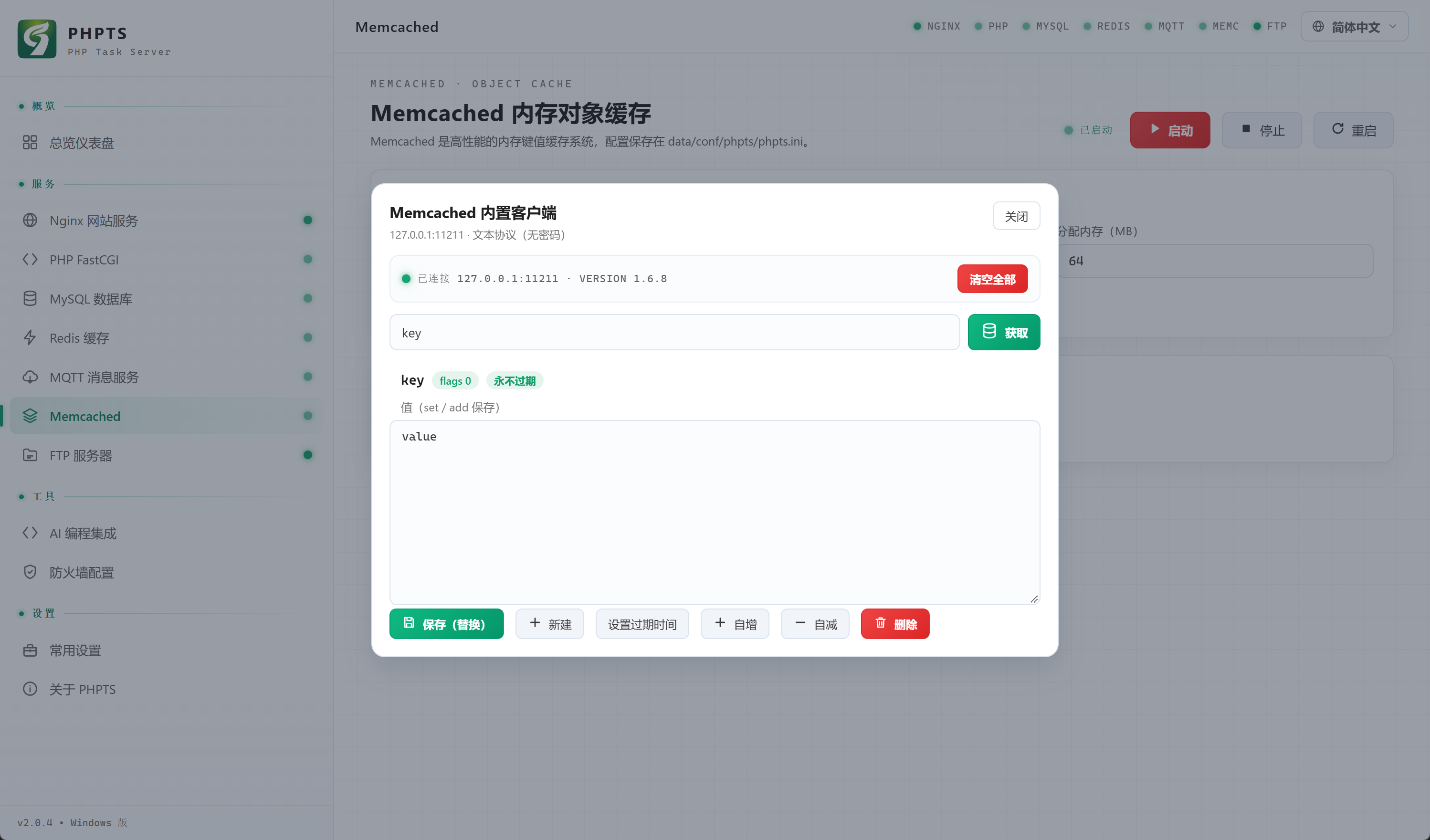Click the Nginx globe icon
The image size is (1430, 840).
(x=30, y=220)
